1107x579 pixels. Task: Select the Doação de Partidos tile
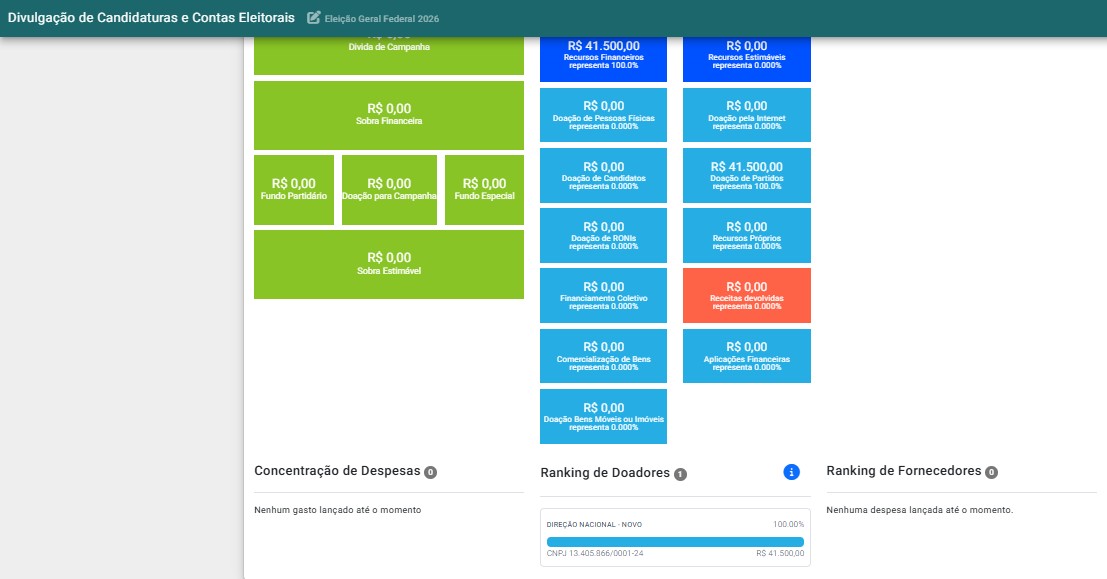747,175
